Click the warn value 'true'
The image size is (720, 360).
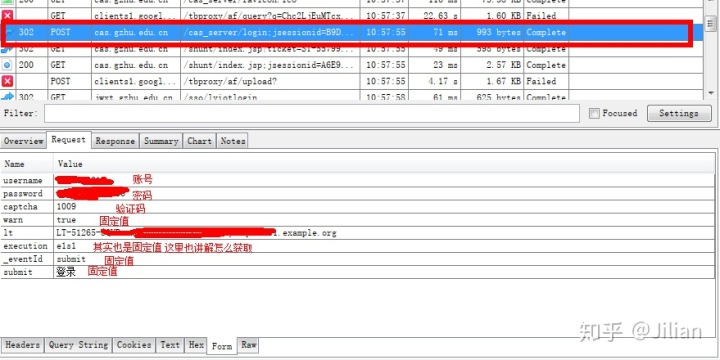67,220
